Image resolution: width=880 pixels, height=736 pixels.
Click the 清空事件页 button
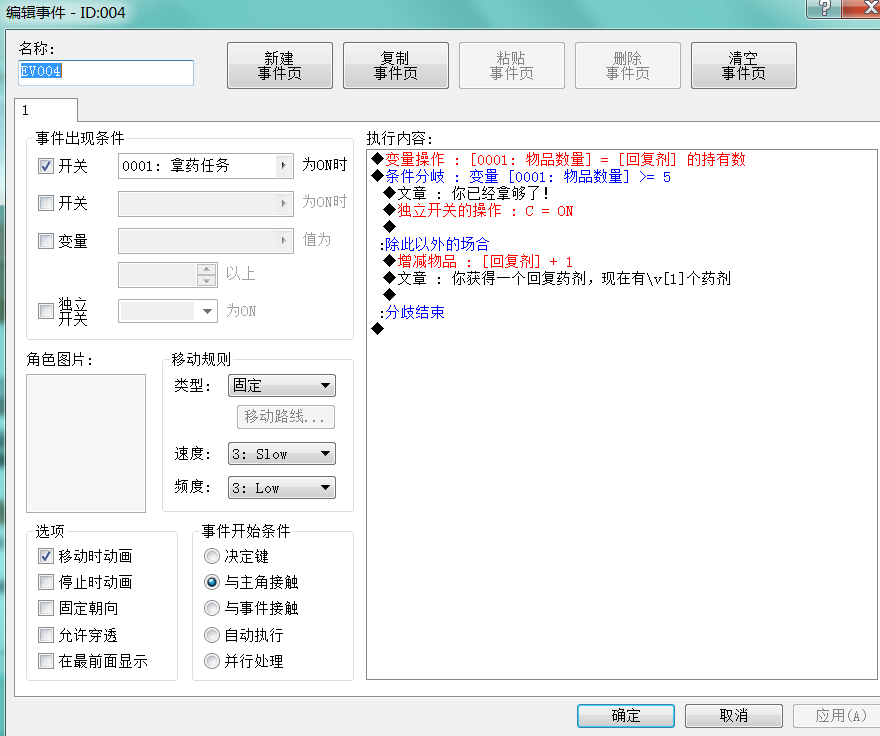point(744,66)
